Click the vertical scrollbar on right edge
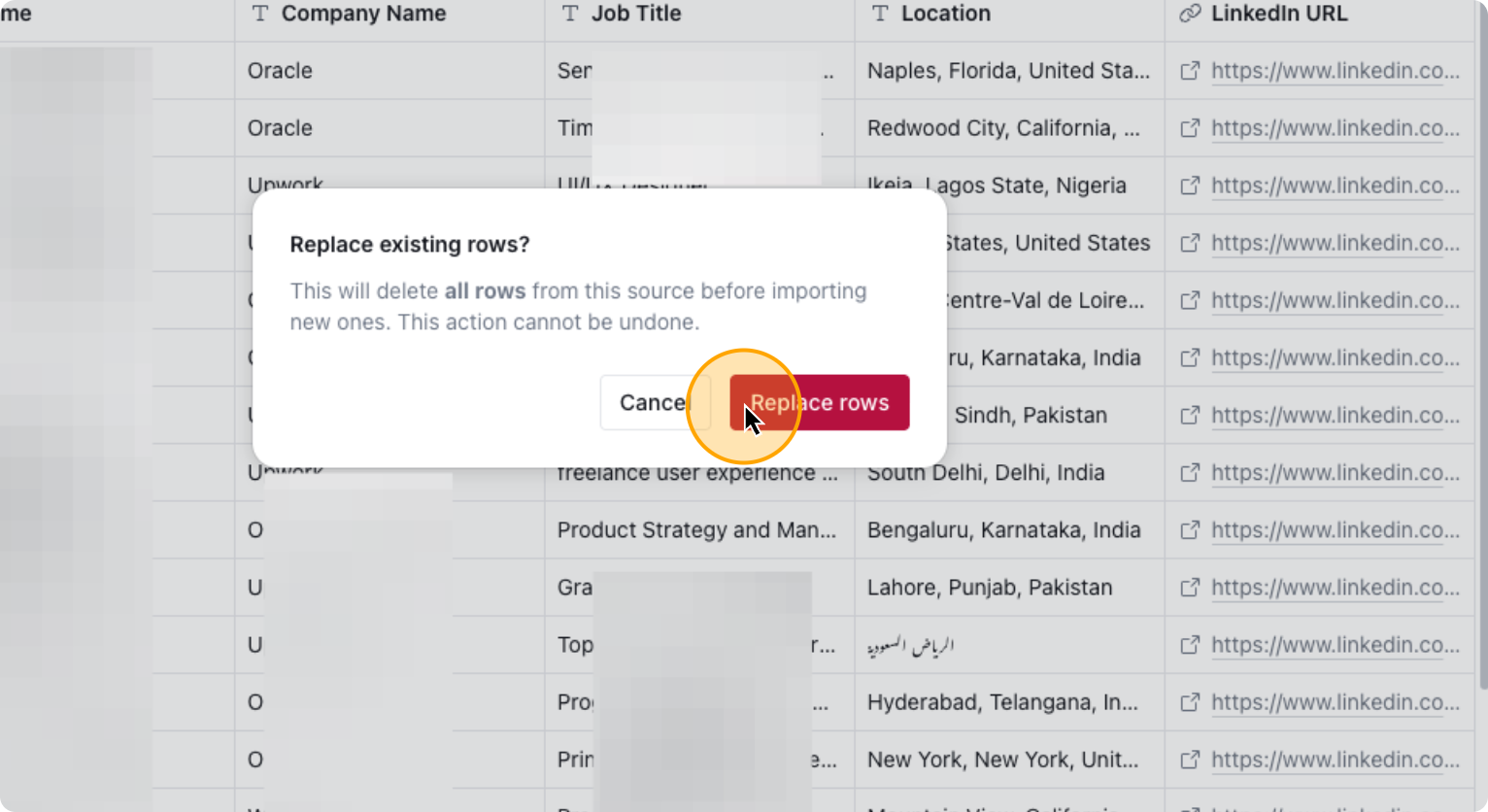Screen dimensions: 1488x812 coord(1481,340)
